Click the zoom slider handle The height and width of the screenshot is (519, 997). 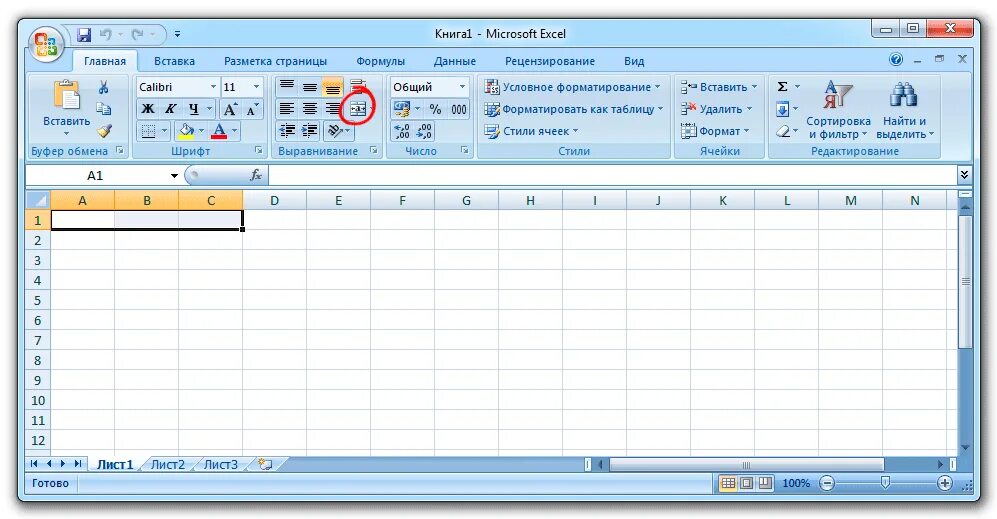coord(885,483)
